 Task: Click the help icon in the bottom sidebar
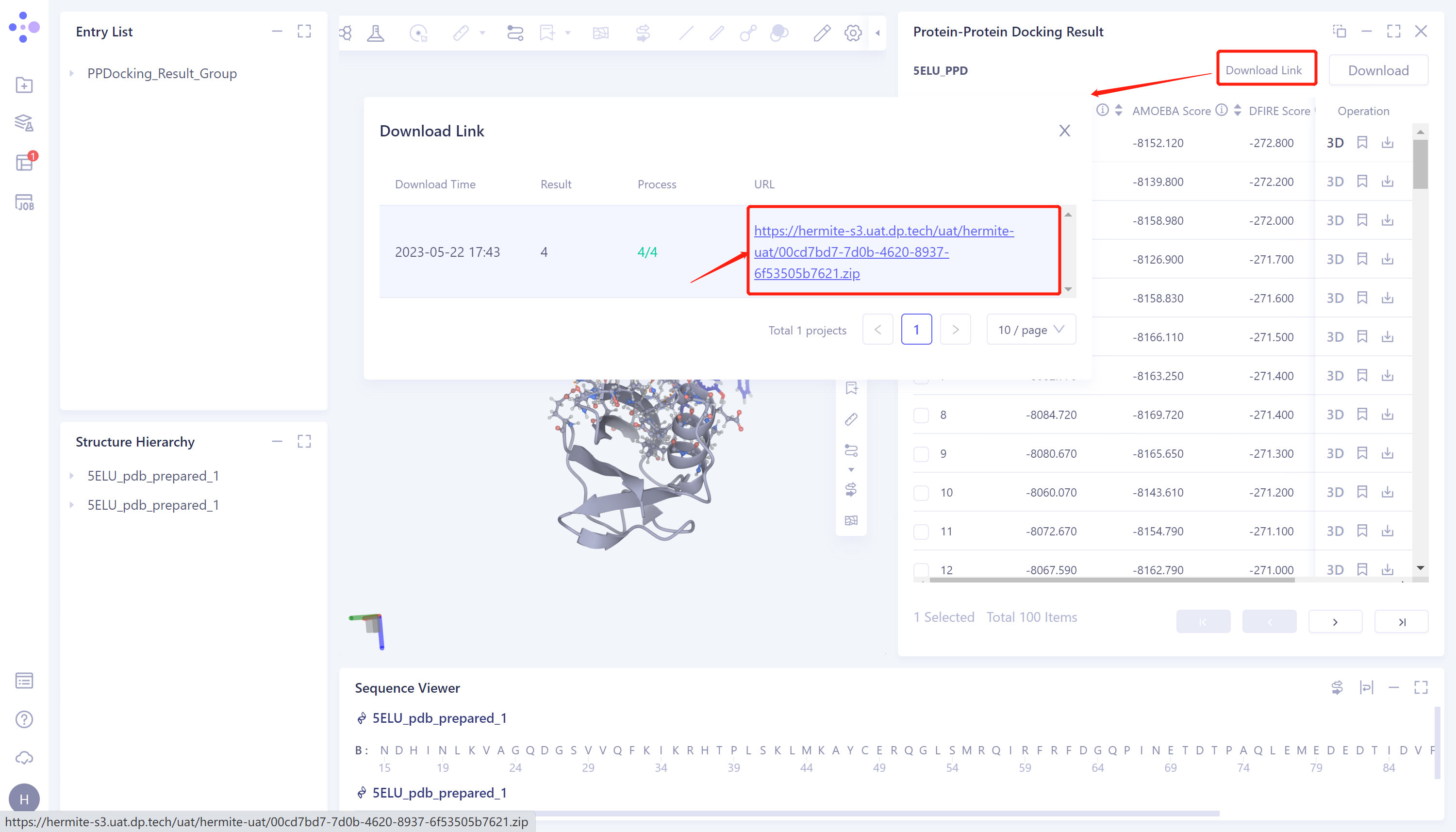[x=24, y=719]
